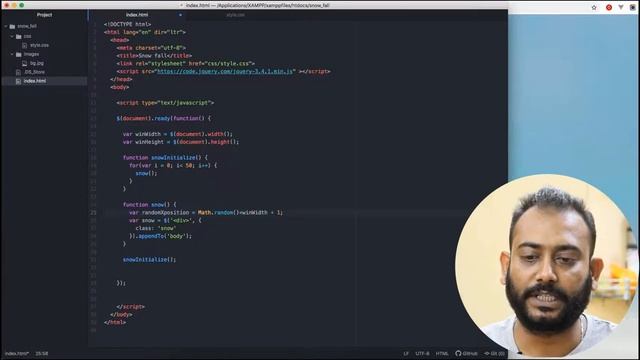Open style.css in the project tree
Image resolution: width=640 pixels, height=360 pixels.
click(x=39, y=45)
